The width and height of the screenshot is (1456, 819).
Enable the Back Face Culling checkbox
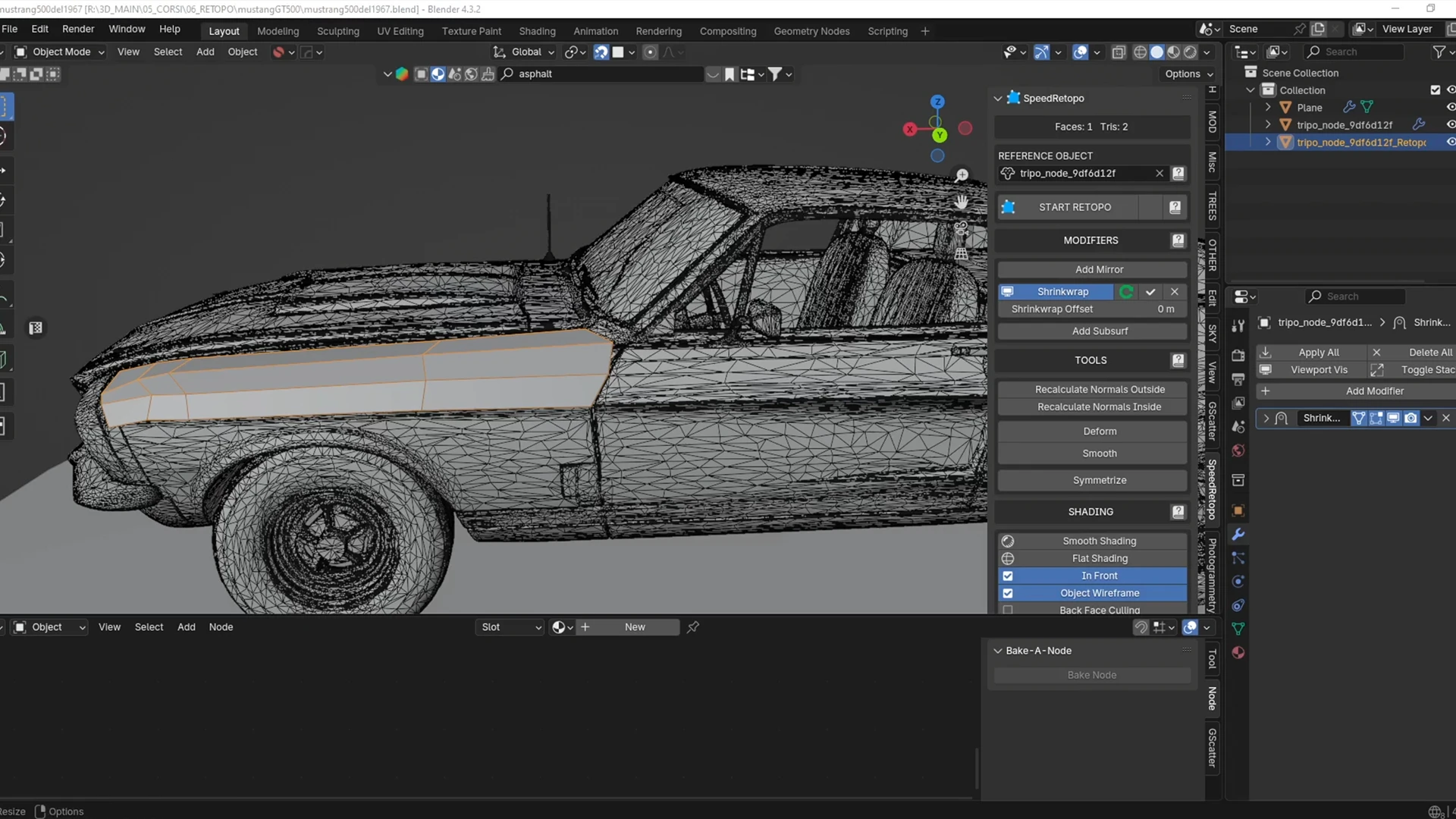(x=1008, y=610)
